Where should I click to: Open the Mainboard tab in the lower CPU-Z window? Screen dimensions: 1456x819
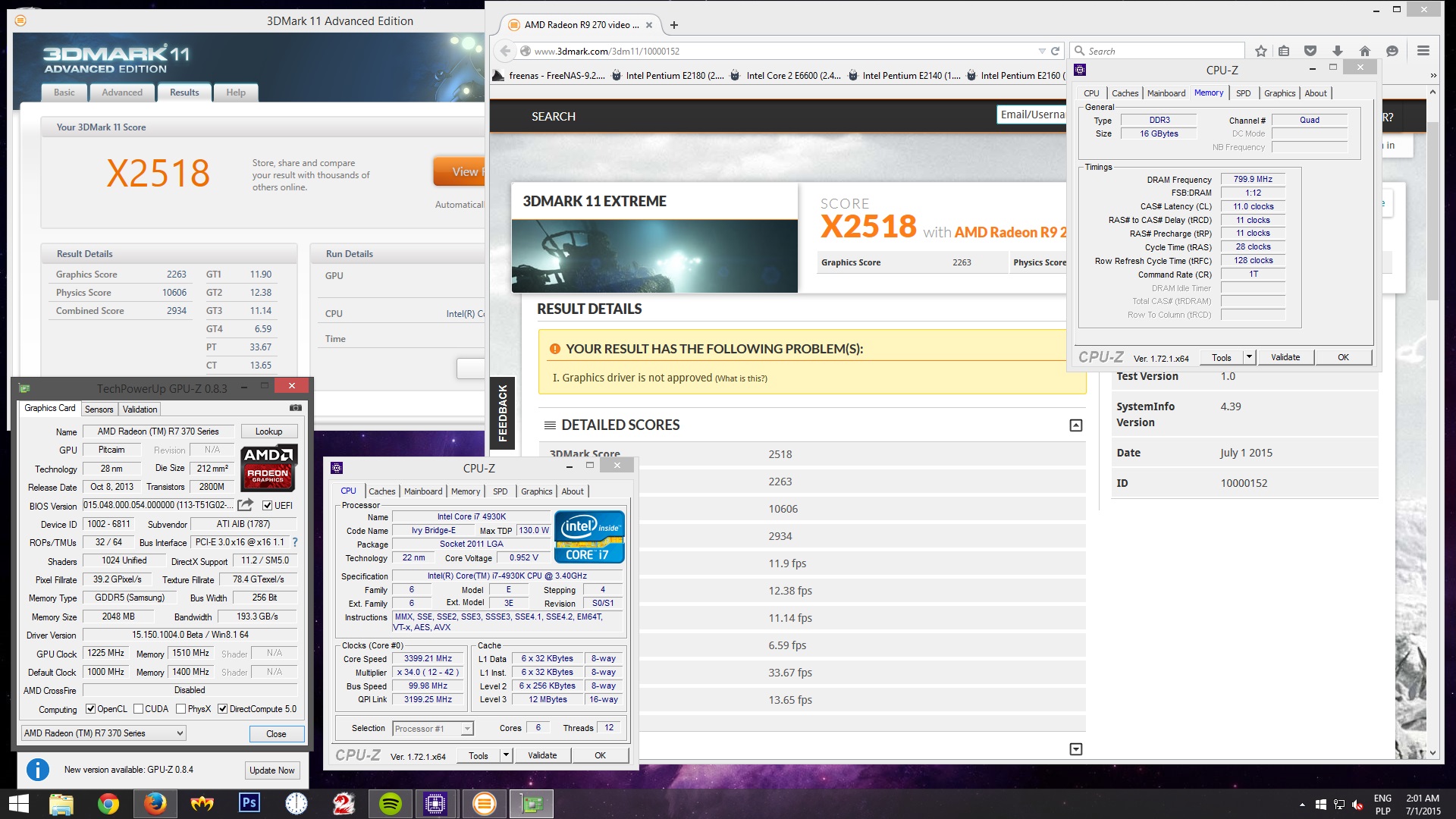[x=423, y=491]
